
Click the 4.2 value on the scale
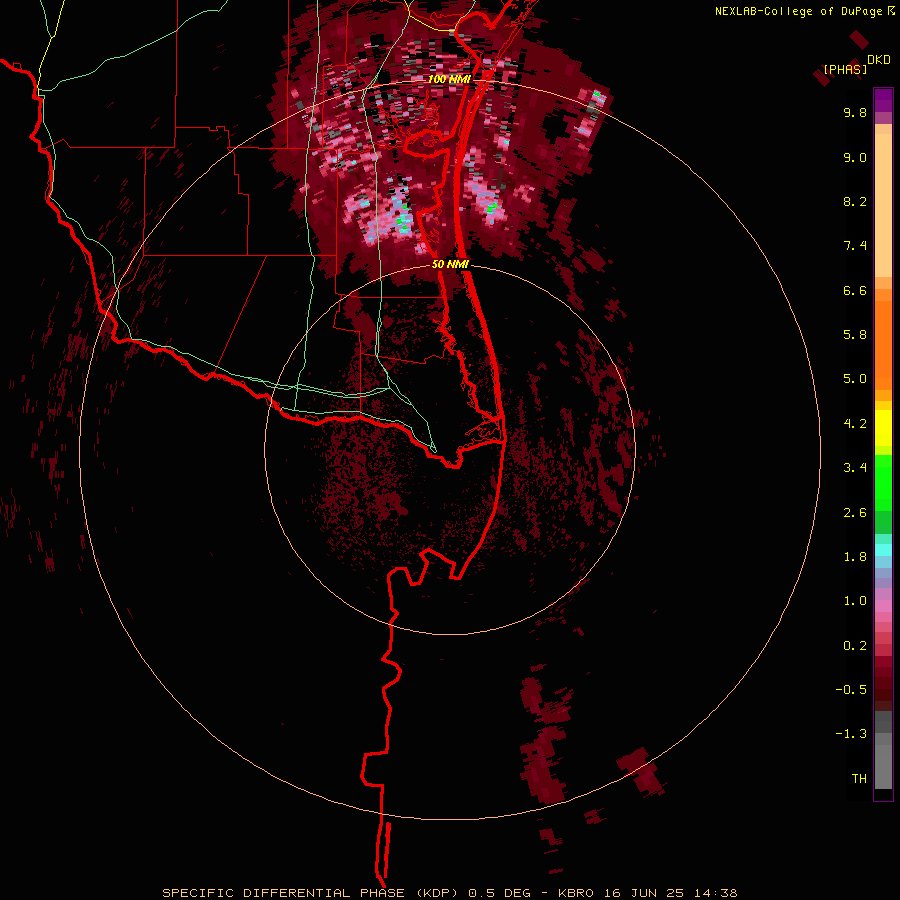855,424
